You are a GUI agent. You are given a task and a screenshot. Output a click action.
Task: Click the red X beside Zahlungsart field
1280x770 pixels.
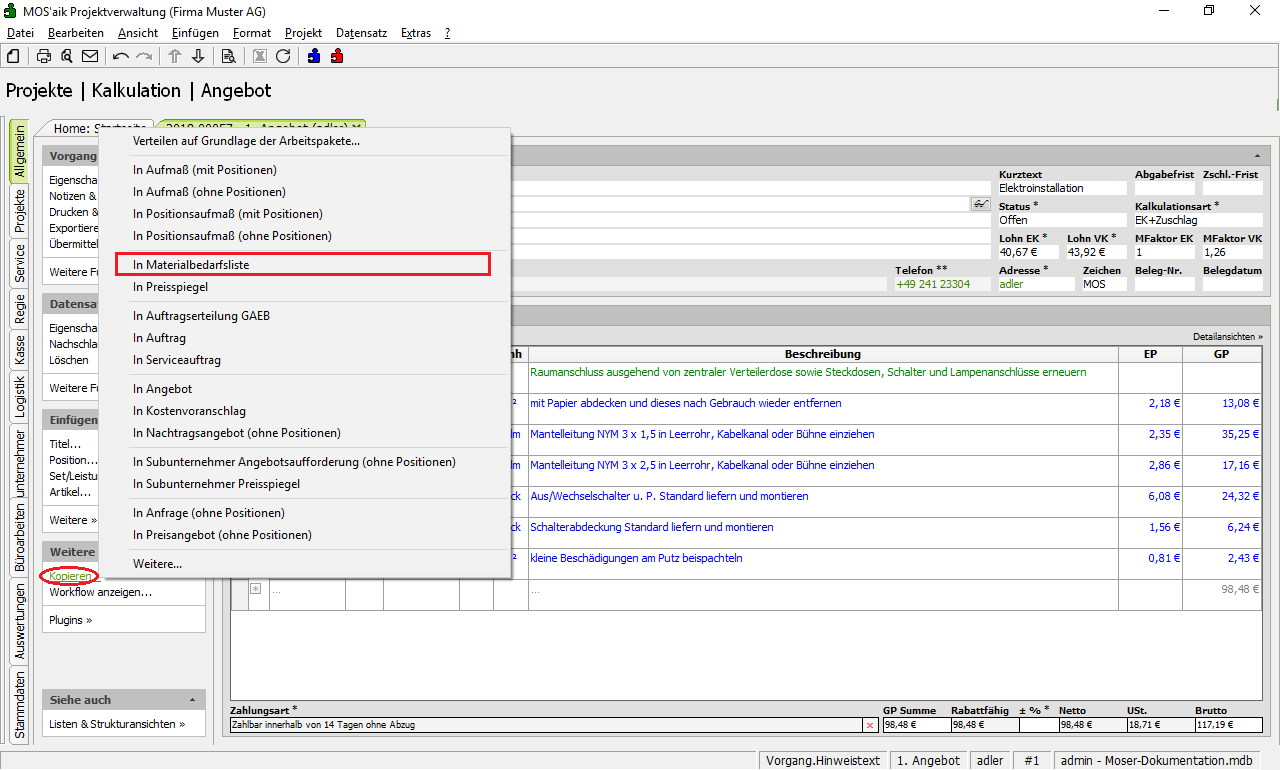[870, 724]
